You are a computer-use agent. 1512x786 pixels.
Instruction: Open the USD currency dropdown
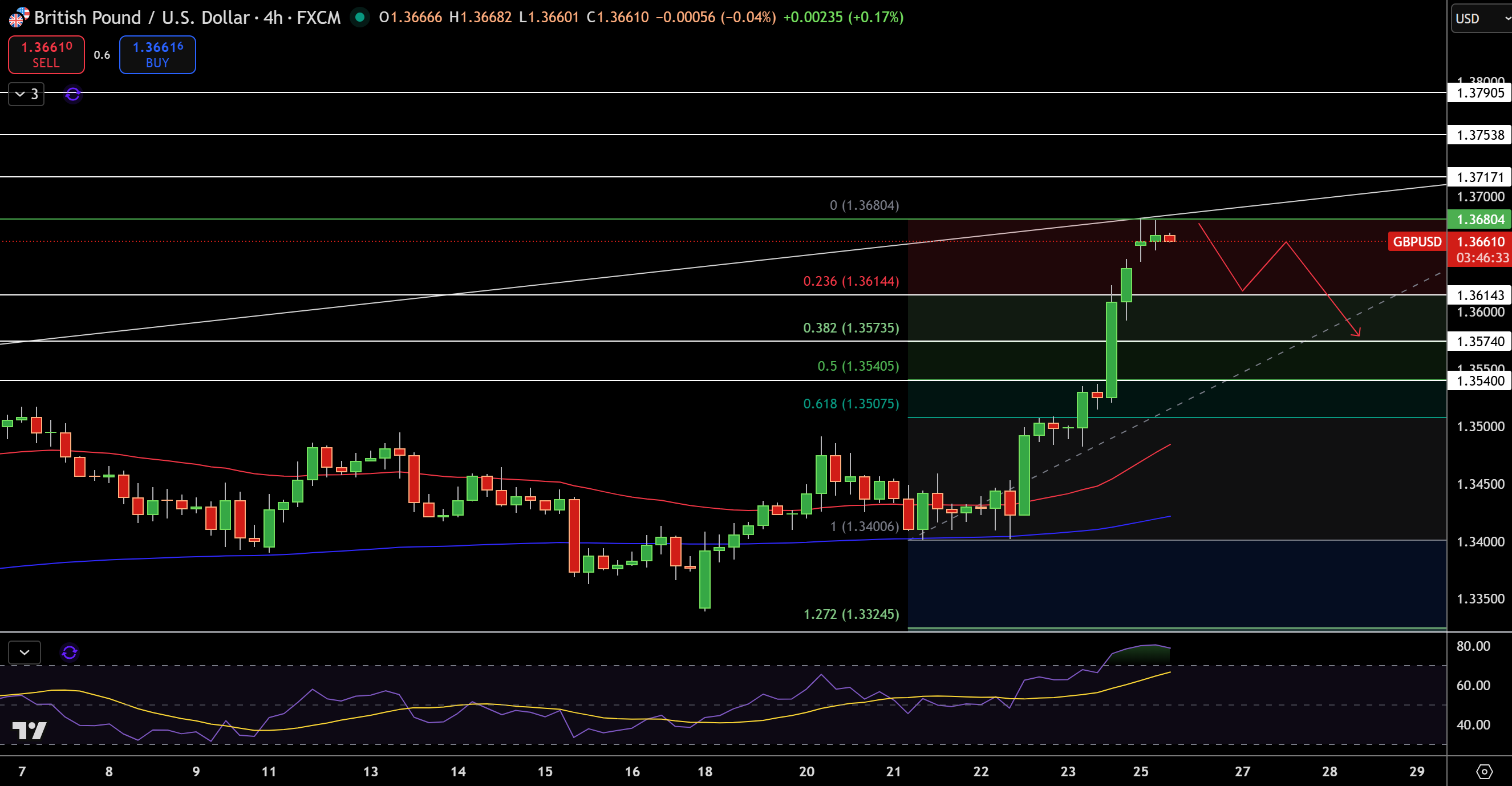click(x=1479, y=18)
